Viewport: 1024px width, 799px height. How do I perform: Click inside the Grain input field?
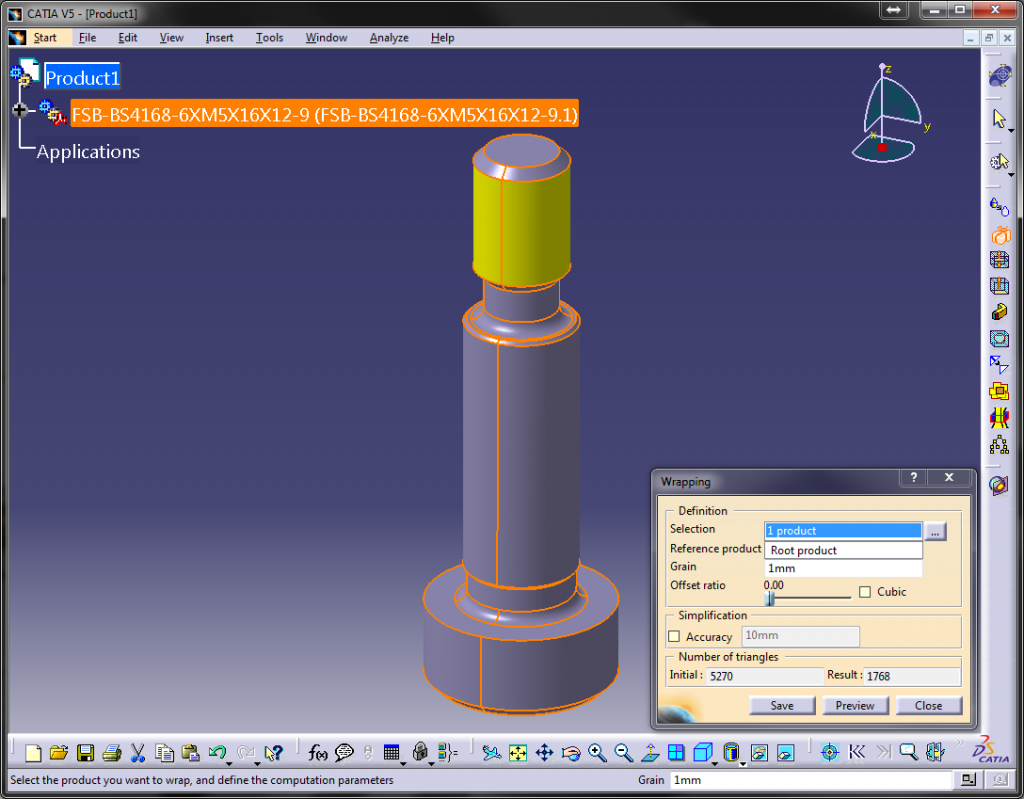pyautogui.click(x=843, y=567)
